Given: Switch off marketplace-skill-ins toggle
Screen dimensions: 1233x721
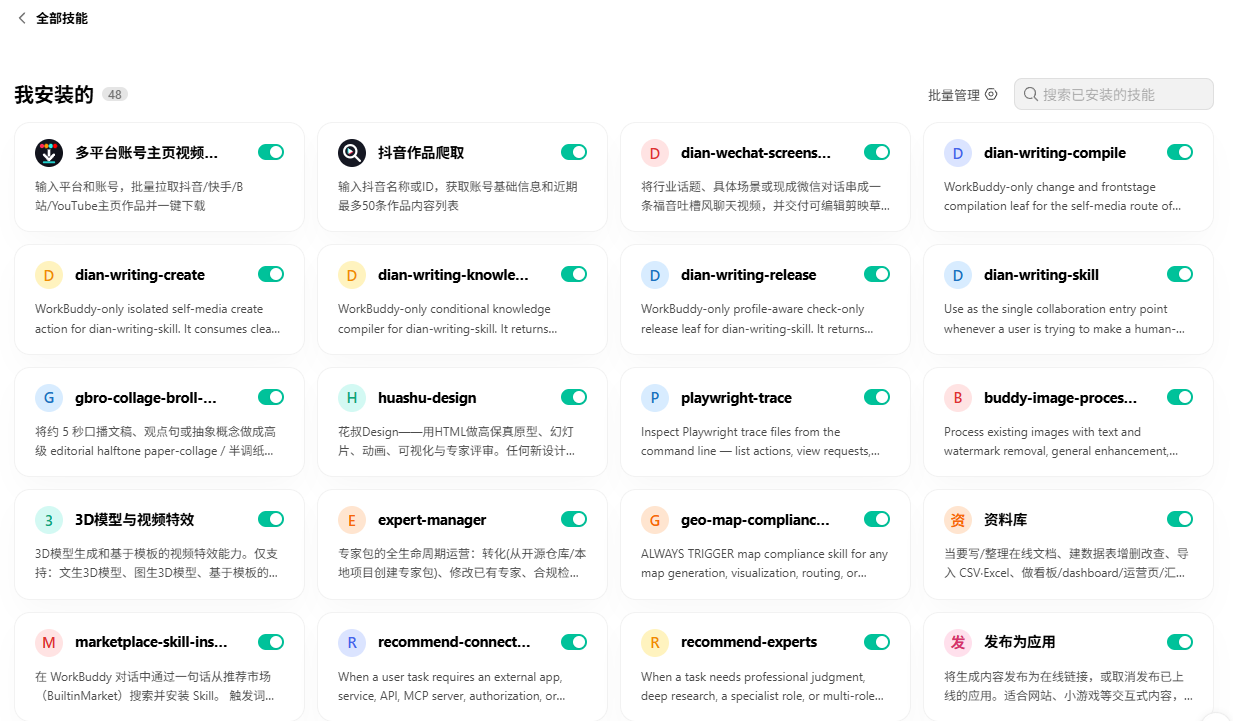Looking at the screenshot, I should point(271,642).
